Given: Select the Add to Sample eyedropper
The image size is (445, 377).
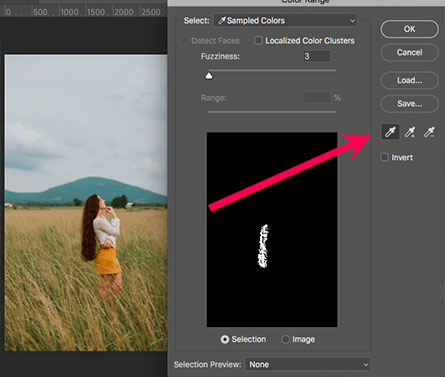Looking at the screenshot, I should coord(410,132).
